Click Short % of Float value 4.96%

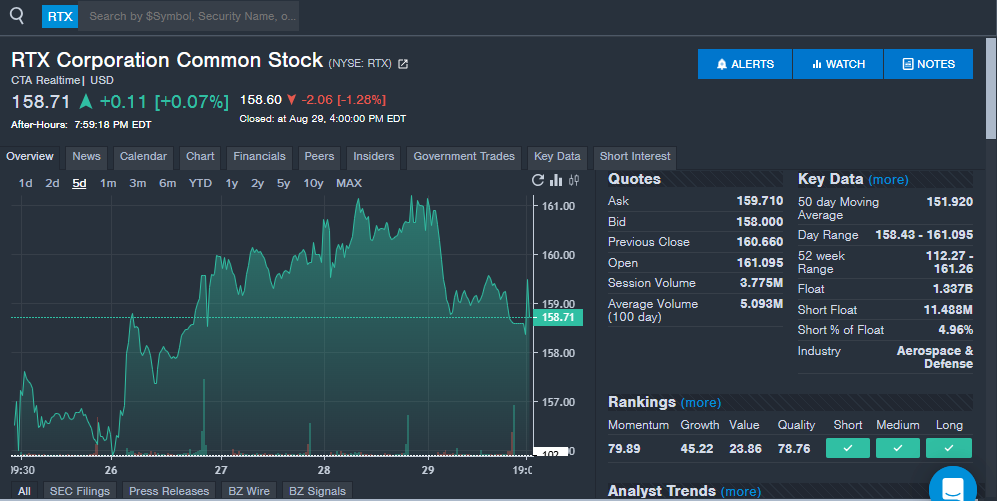point(956,330)
